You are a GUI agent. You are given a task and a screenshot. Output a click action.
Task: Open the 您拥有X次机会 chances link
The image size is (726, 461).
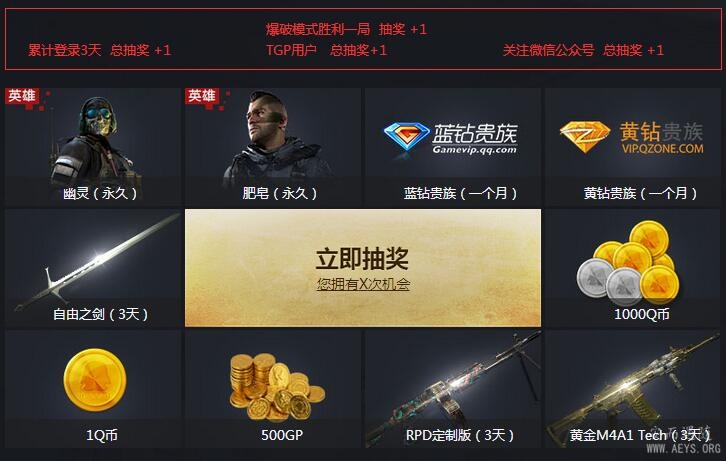point(363,284)
